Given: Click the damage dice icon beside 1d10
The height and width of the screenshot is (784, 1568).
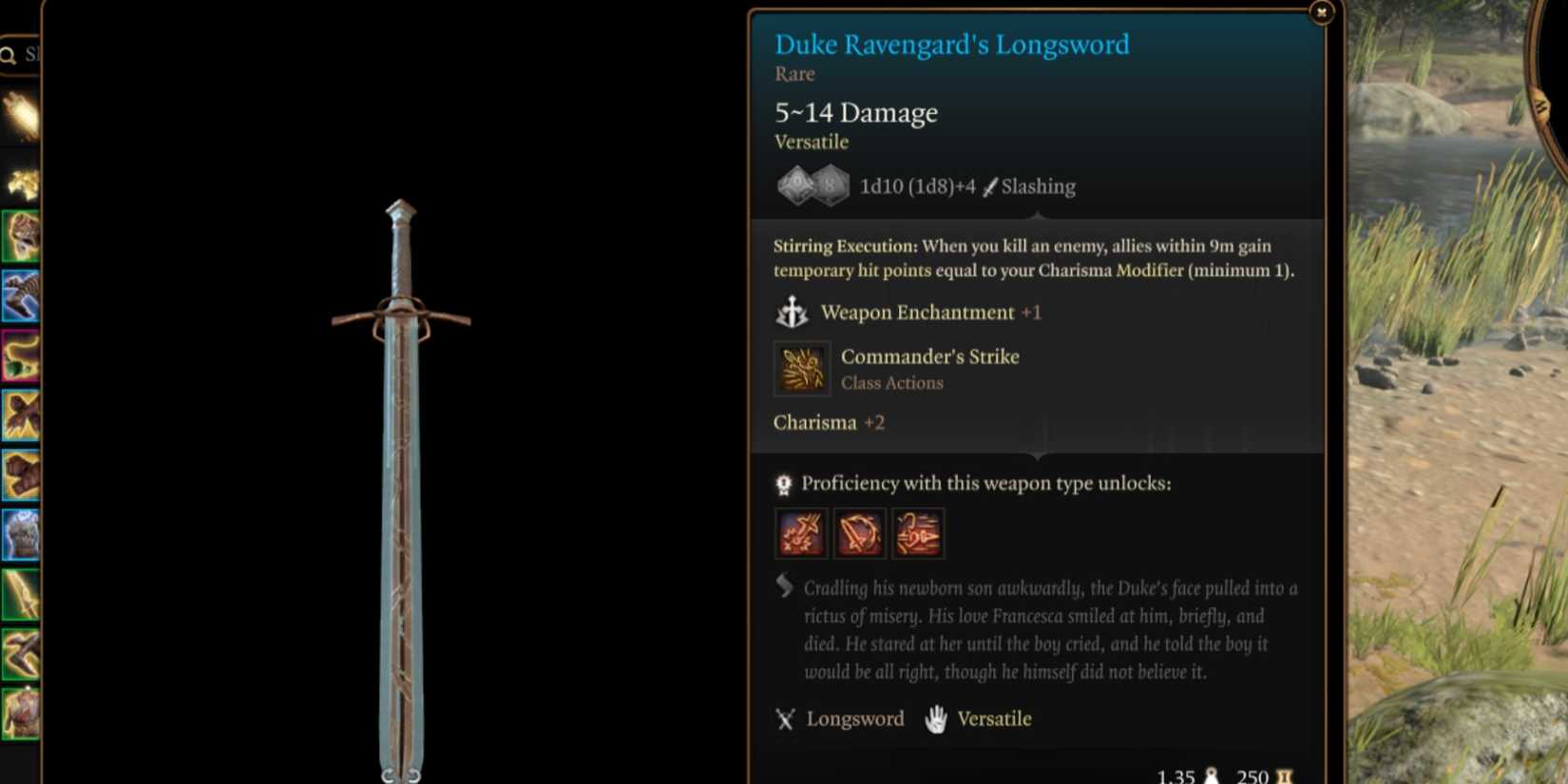Looking at the screenshot, I should [813, 185].
